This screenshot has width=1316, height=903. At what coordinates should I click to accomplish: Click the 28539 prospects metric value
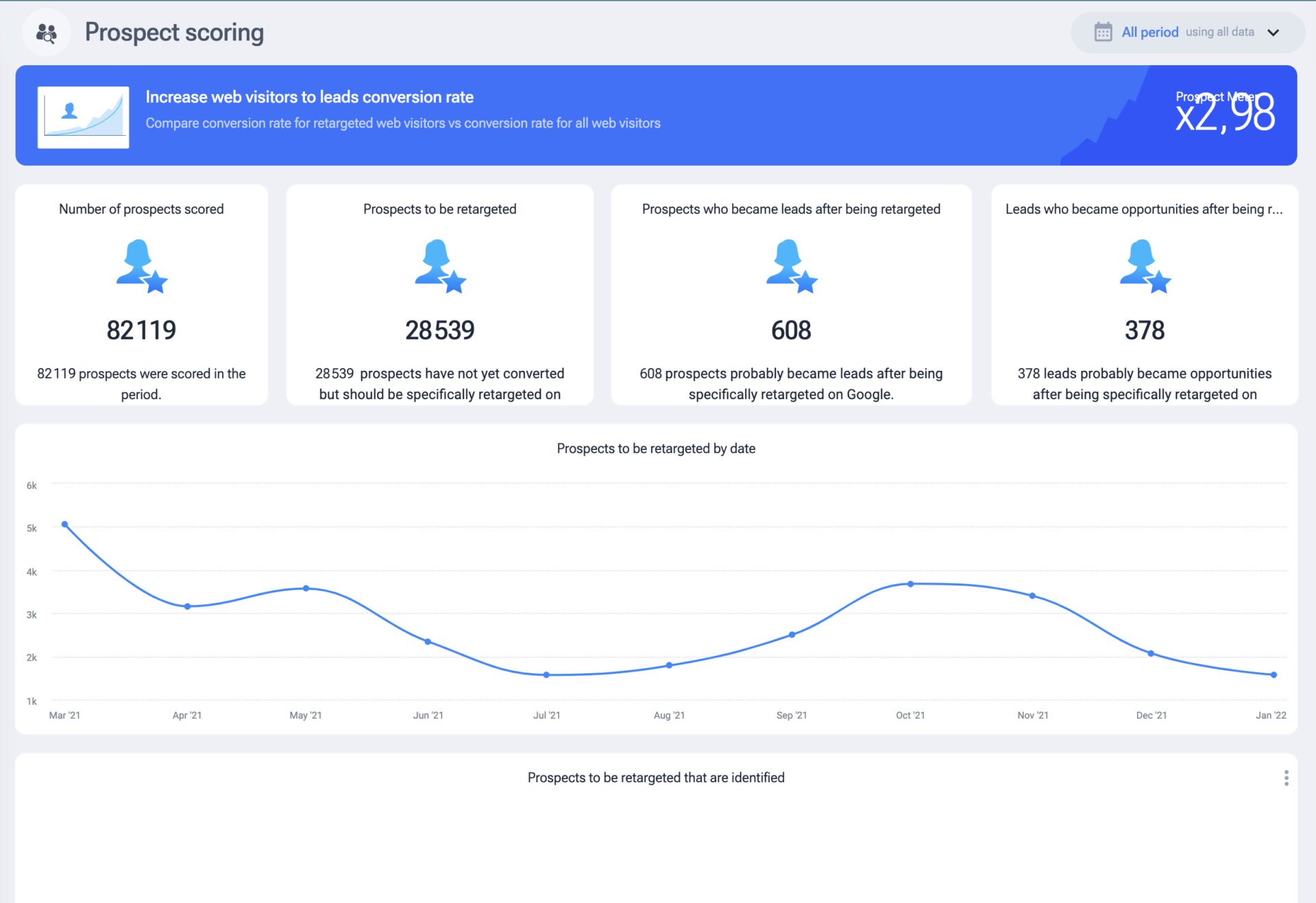pos(439,329)
